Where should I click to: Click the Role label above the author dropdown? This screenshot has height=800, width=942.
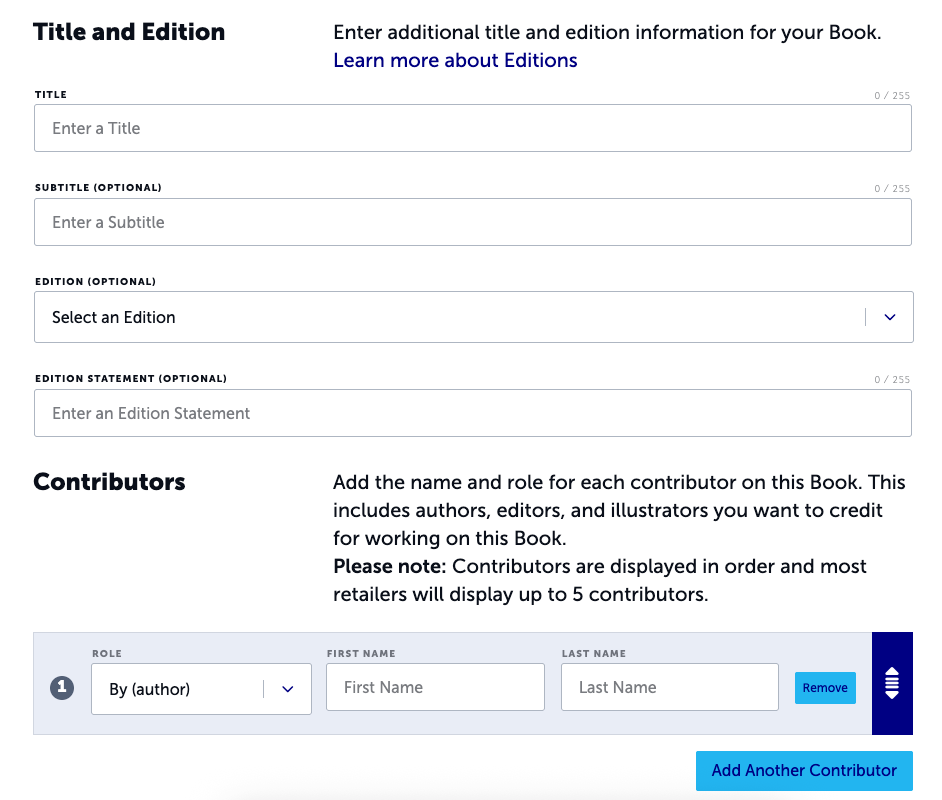[107, 653]
